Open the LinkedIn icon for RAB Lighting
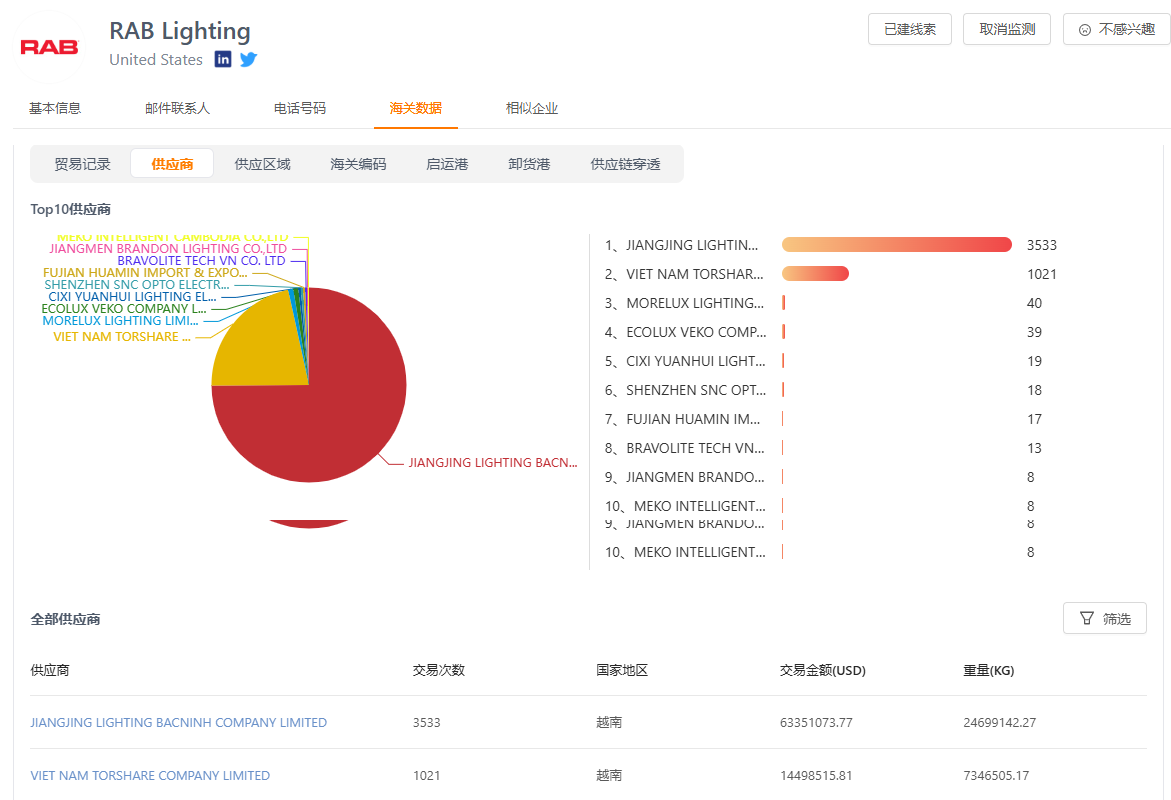The height and width of the screenshot is (800, 1171). click(x=223, y=59)
